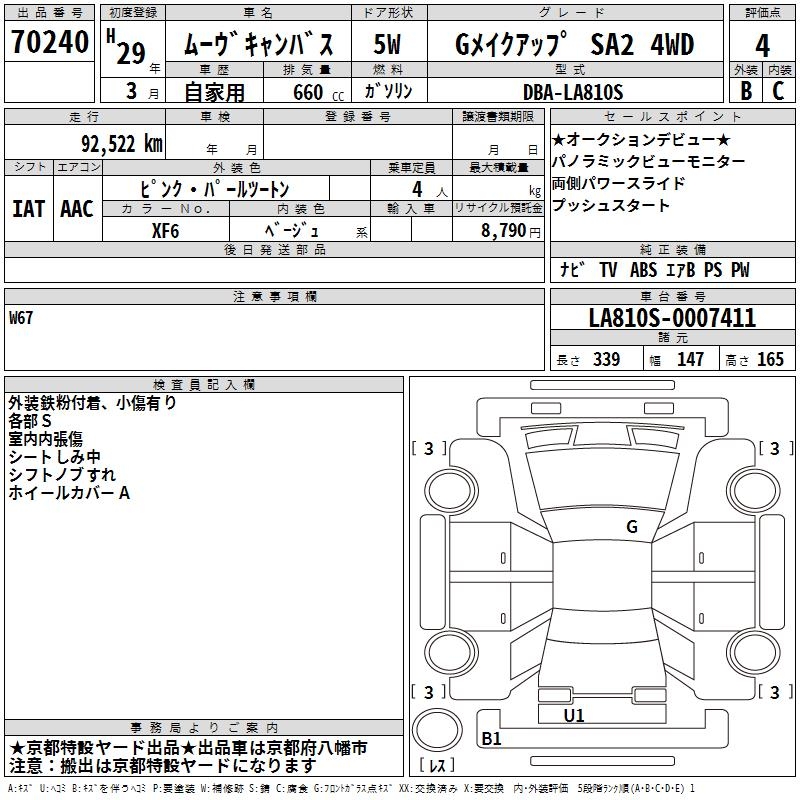Screen dimensions: 800x800
Task: Click the U1 dent mark on the diagram
Action: pos(574,716)
